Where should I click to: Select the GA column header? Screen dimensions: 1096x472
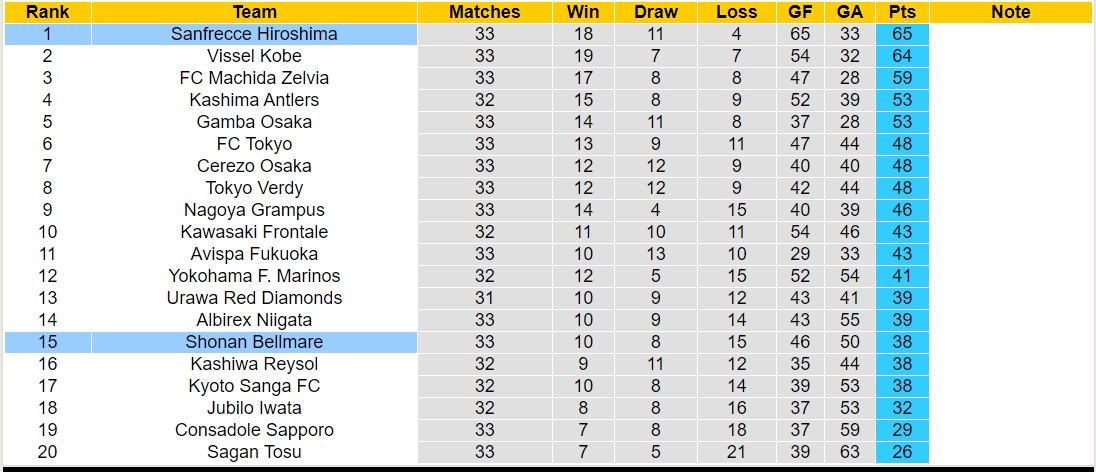850,12
